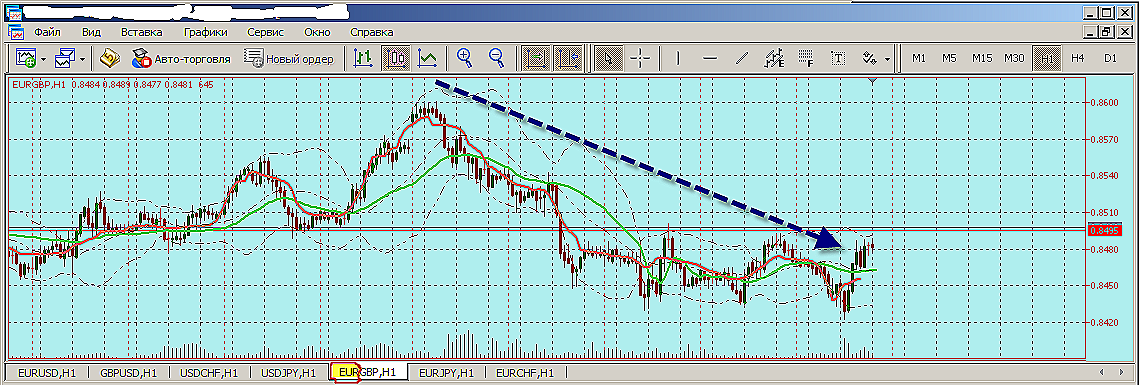Select the equidistant channel tool
The width and height of the screenshot is (1139, 385).
point(774,59)
